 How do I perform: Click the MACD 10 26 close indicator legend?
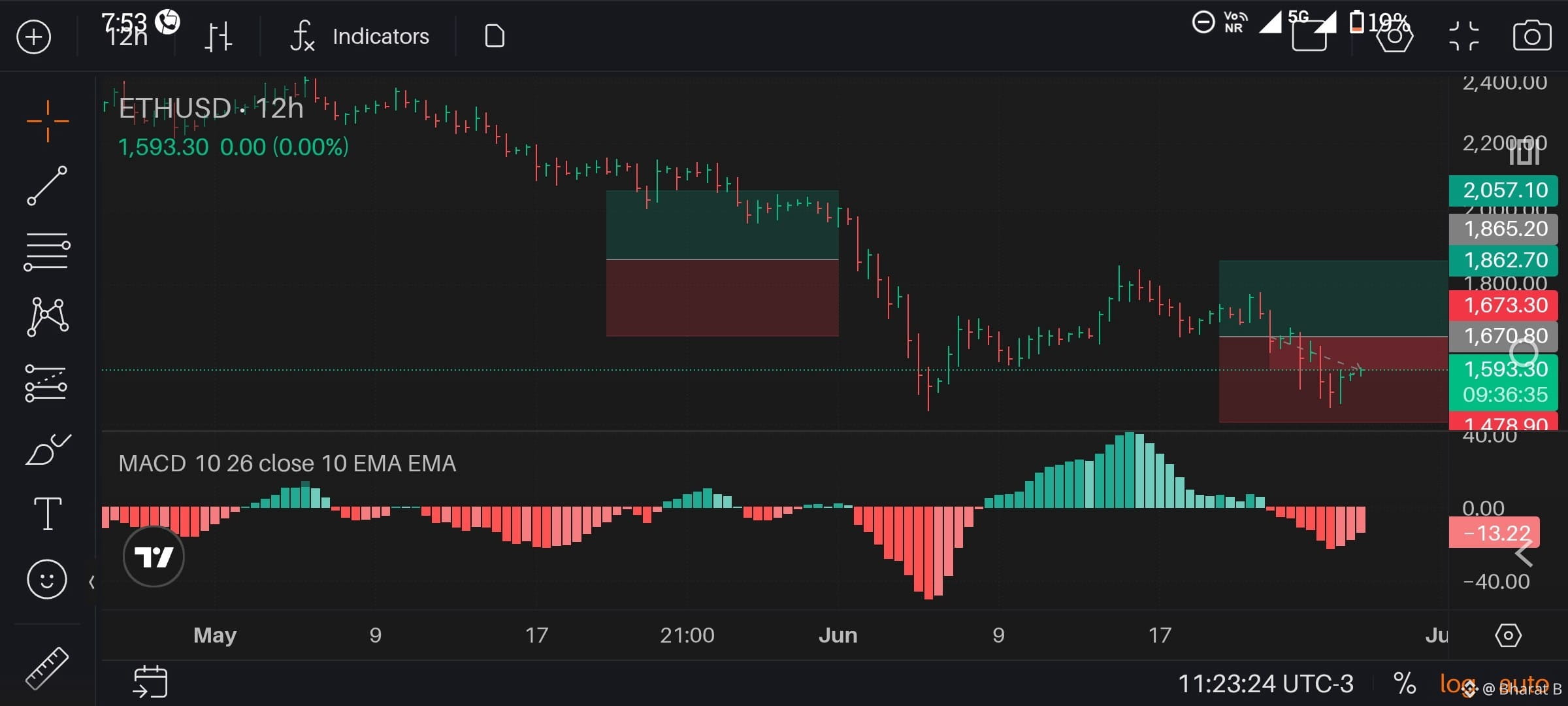pyautogui.click(x=287, y=463)
